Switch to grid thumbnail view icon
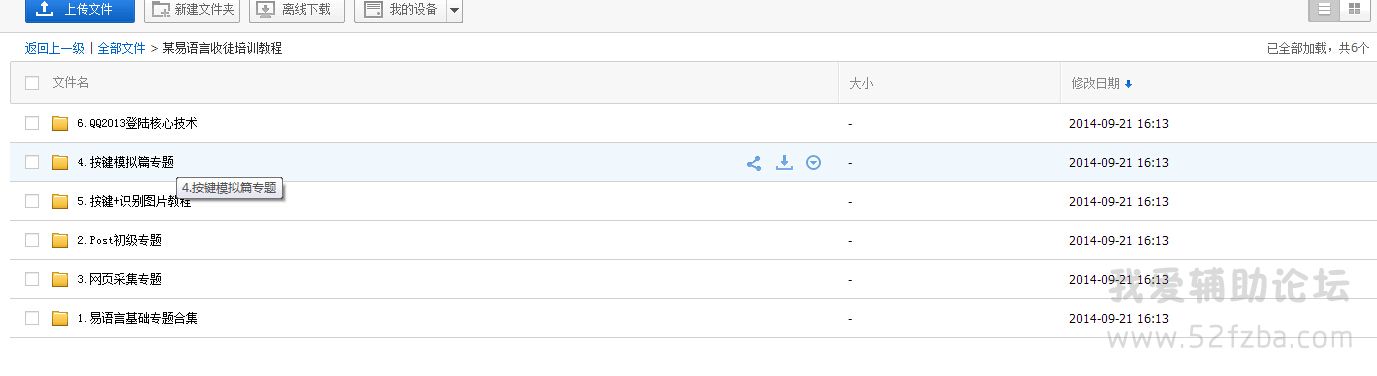1377x376 pixels. [1354, 9]
